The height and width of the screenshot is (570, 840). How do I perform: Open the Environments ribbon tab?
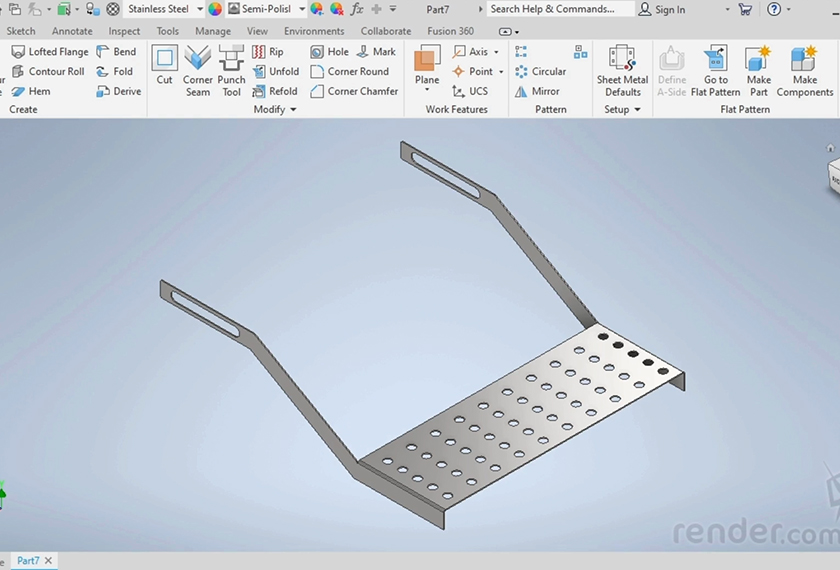[x=314, y=31]
